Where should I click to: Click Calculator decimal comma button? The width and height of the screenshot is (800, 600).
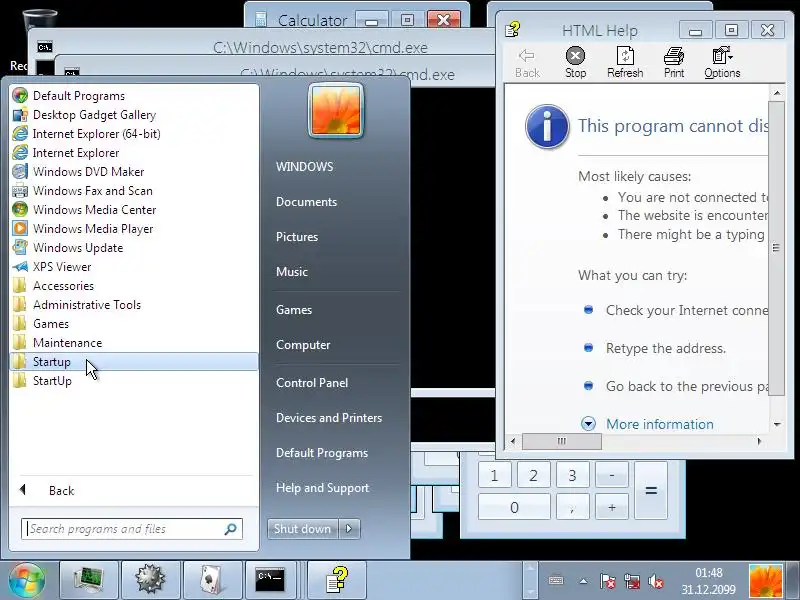pyautogui.click(x=572, y=507)
